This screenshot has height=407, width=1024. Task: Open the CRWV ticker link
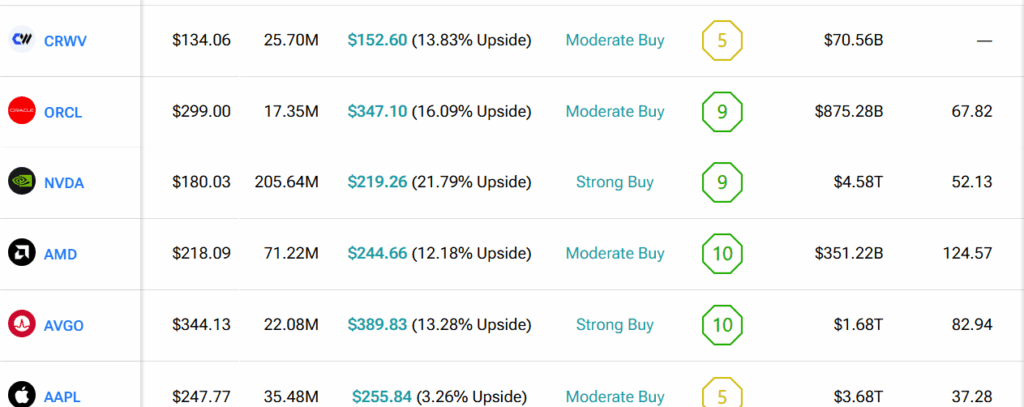[x=65, y=41]
